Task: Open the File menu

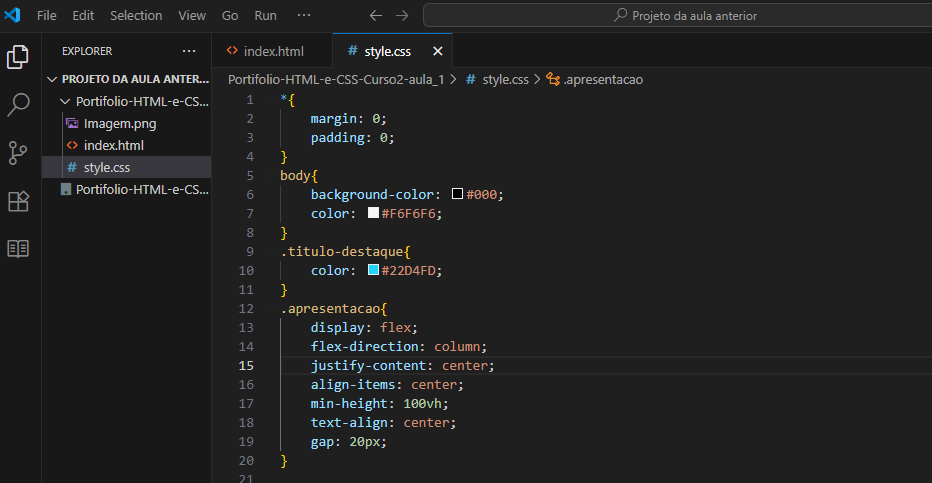Action: (x=46, y=15)
